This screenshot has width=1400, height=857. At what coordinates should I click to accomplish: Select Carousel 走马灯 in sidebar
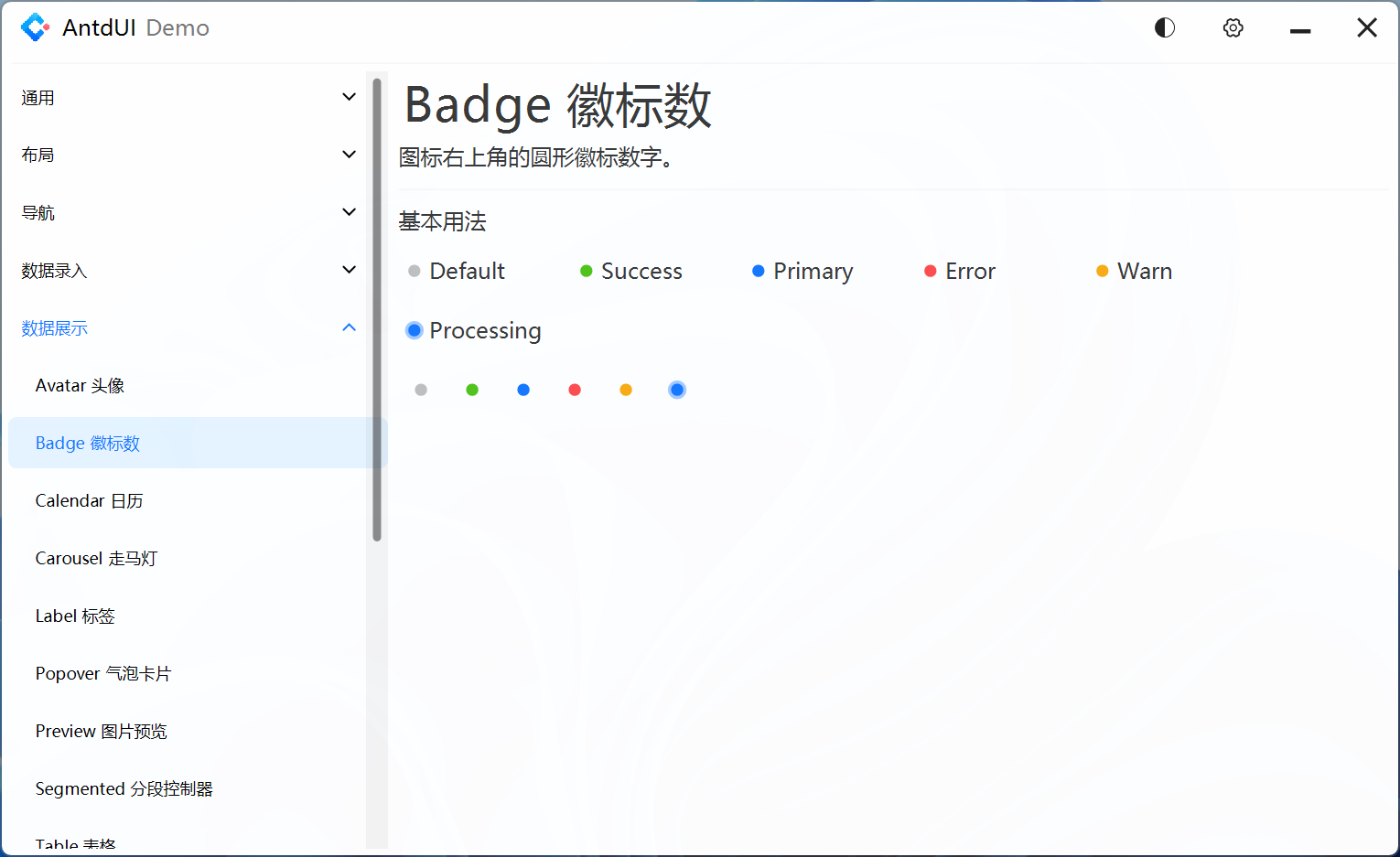pyautogui.click(x=97, y=559)
